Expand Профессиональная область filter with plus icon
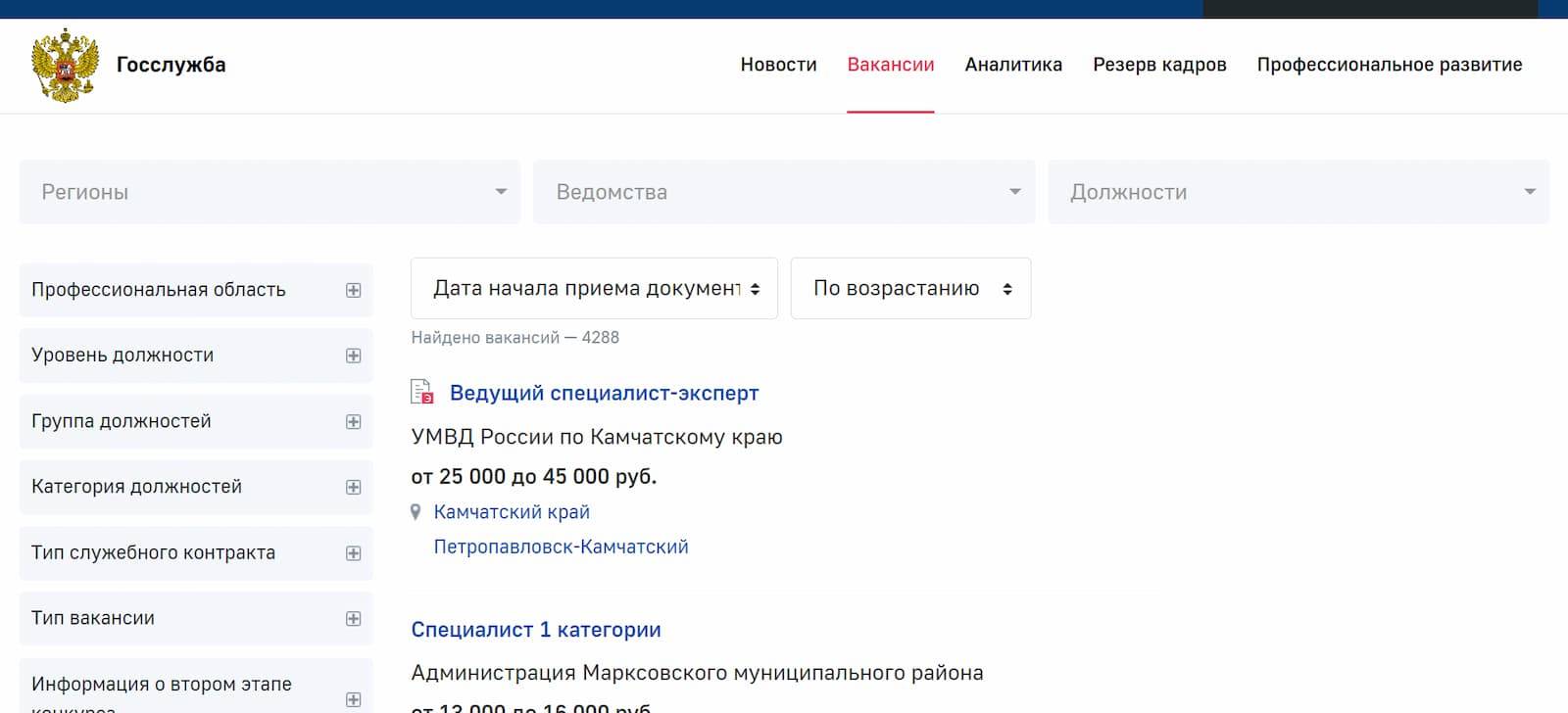The width and height of the screenshot is (1568, 713). tap(353, 290)
